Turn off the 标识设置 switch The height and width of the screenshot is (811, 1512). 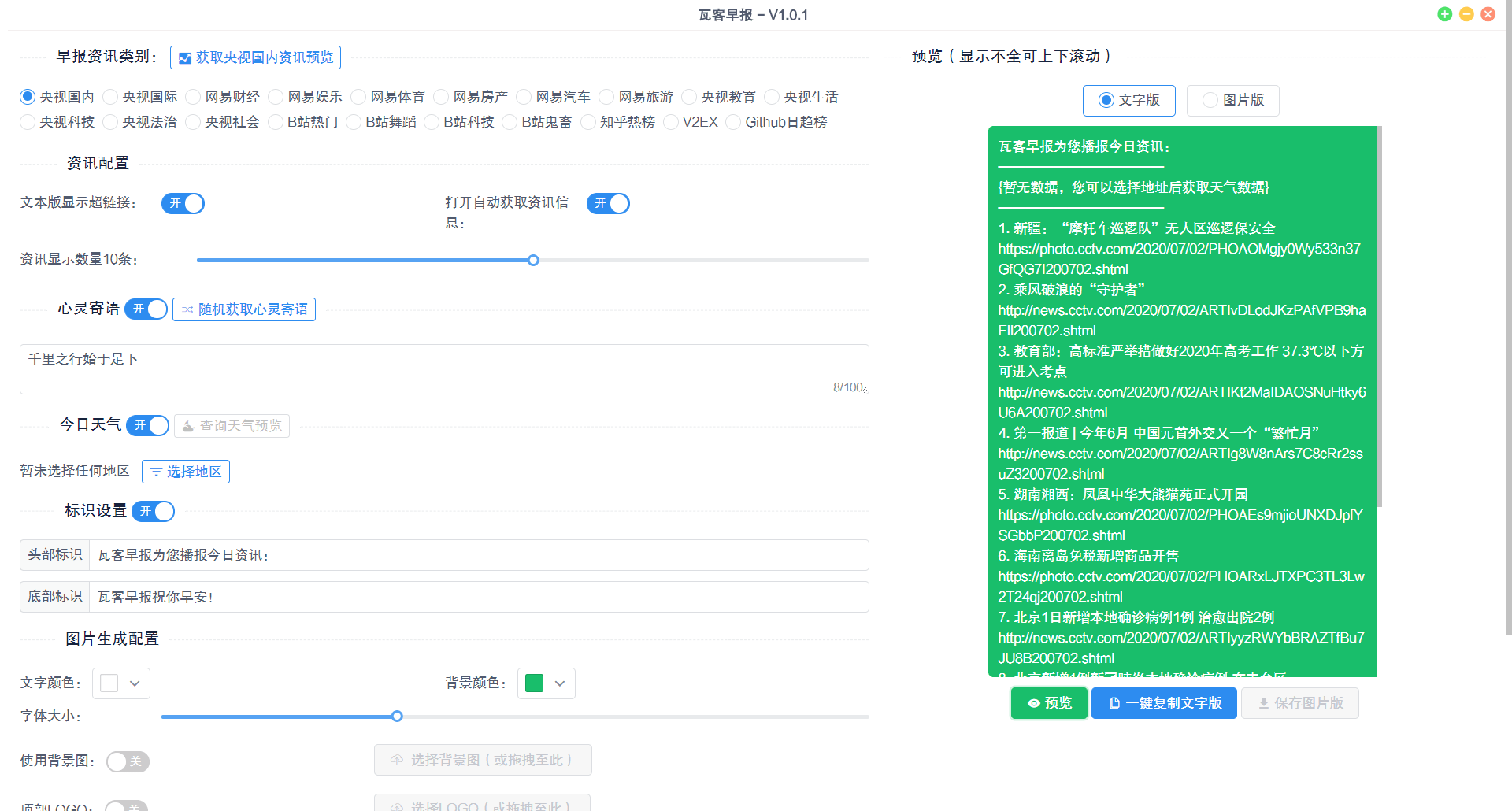154,511
